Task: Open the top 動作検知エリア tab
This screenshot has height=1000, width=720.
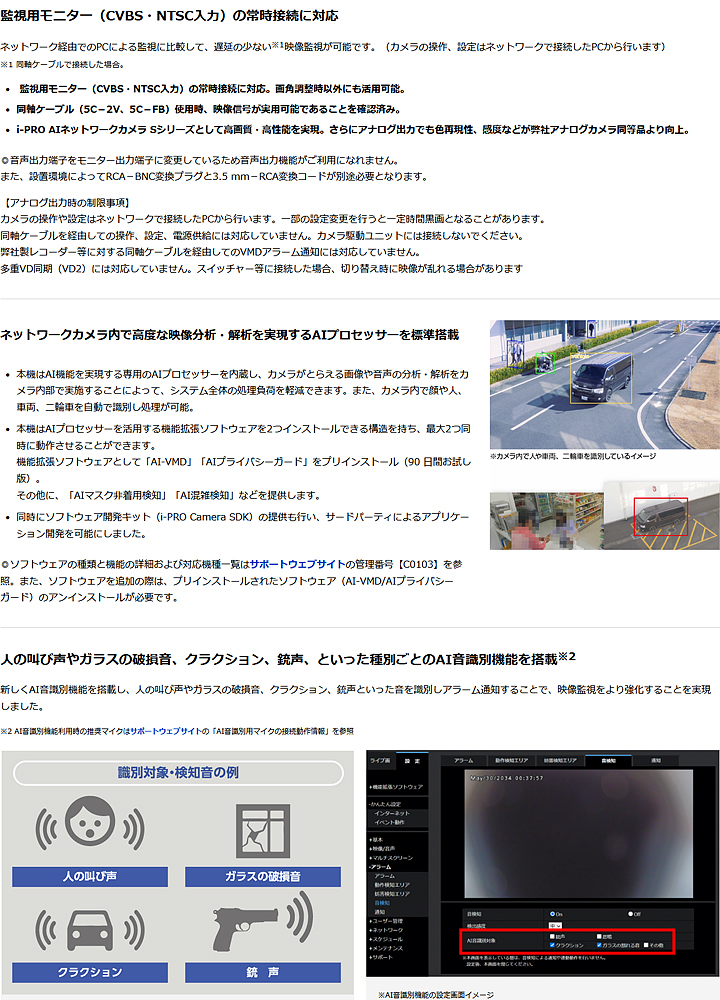Action: pos(511,760)
